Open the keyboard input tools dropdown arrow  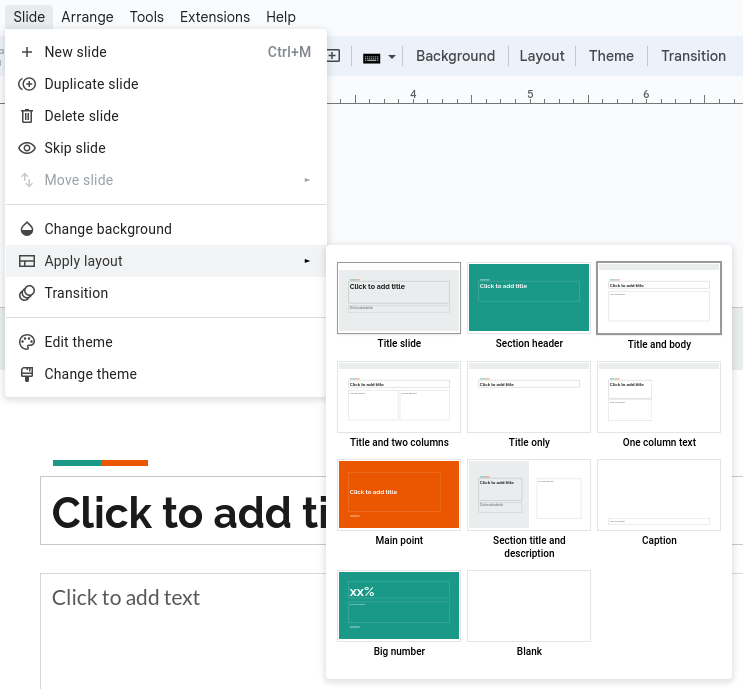click(x=392, y=57)
